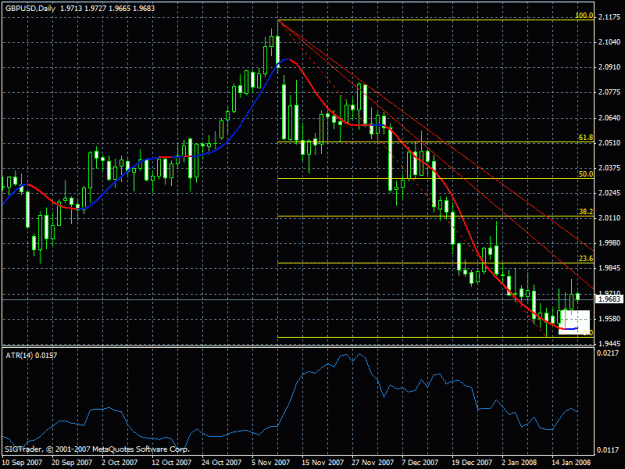Click the 2 Jan 2008 date label
This screenshot has width=625, height=469.
(x=519, y=462)
